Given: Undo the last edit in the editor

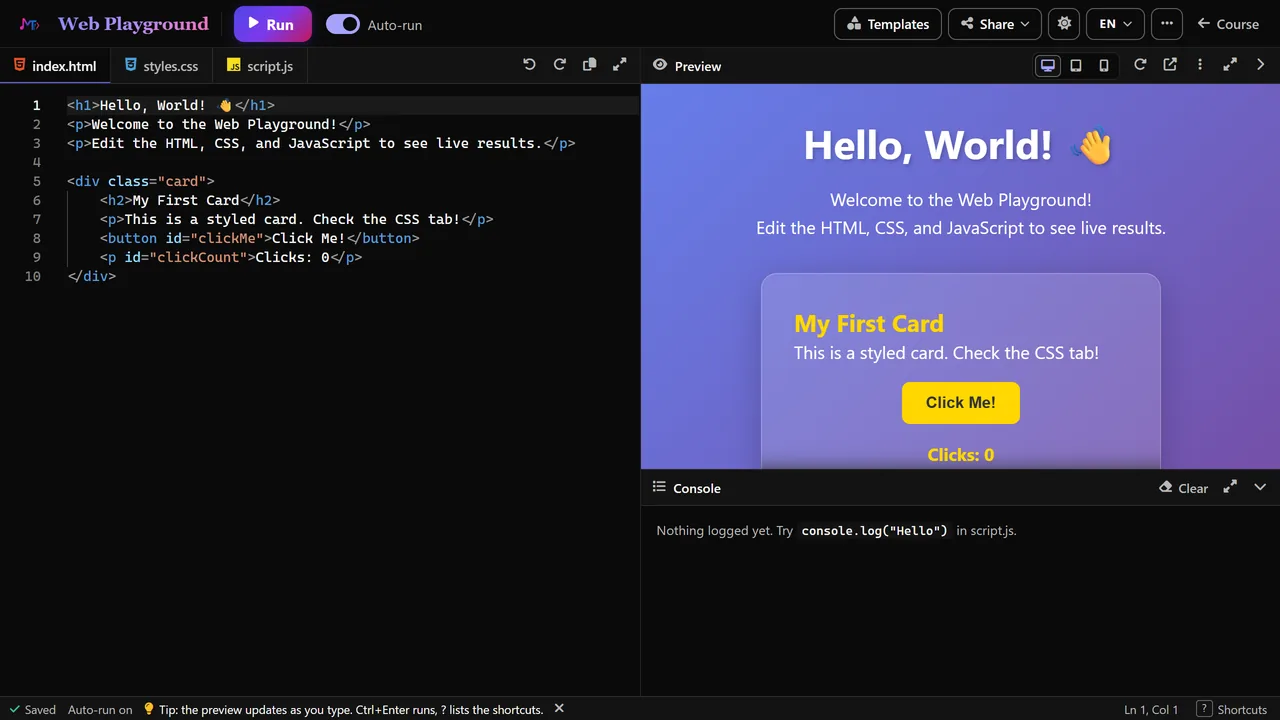Looking at the screenshot, I should [x=530, y=65].
